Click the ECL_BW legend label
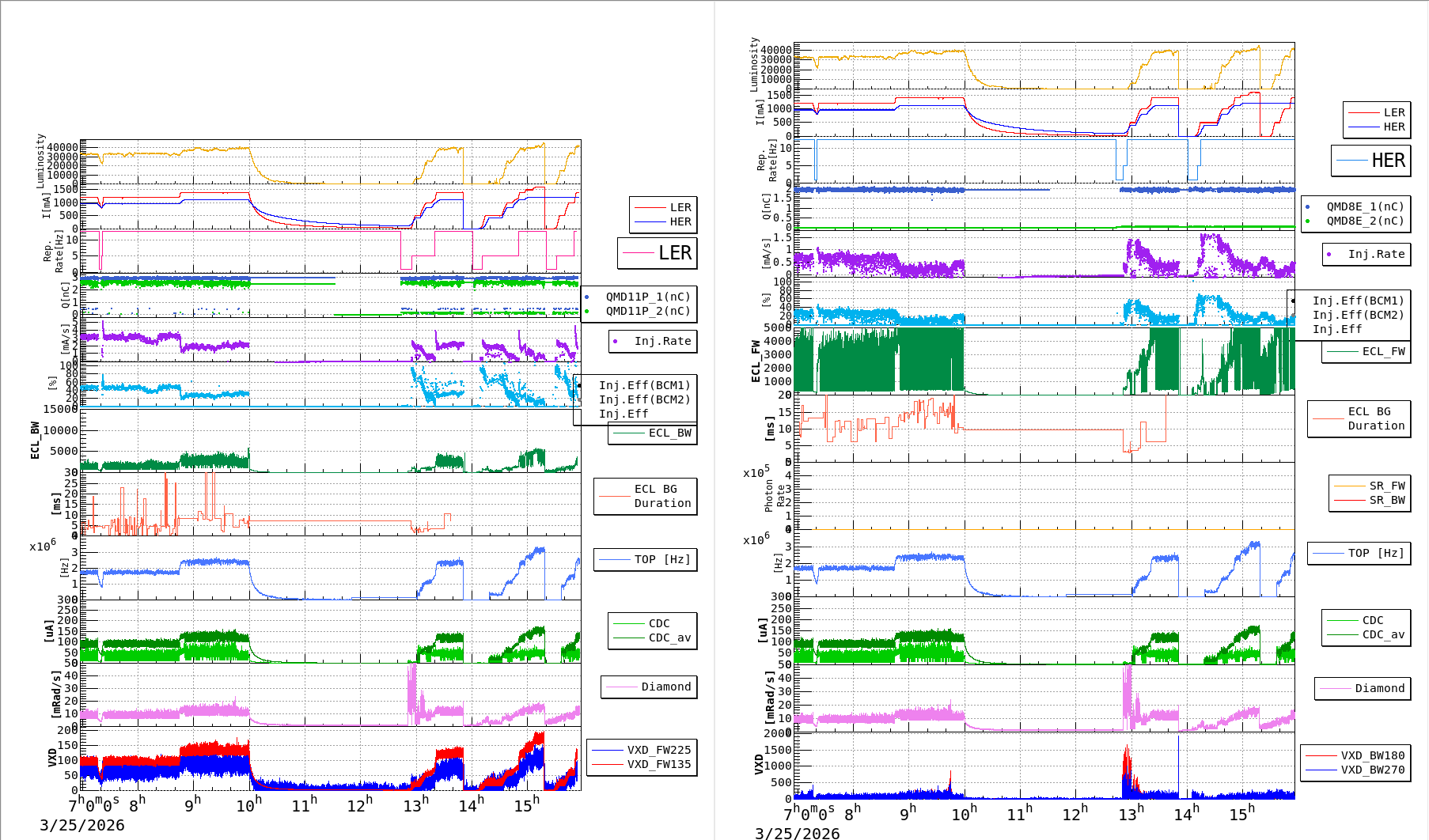Screen dimensions: 1429x840 tap(669, 433)
